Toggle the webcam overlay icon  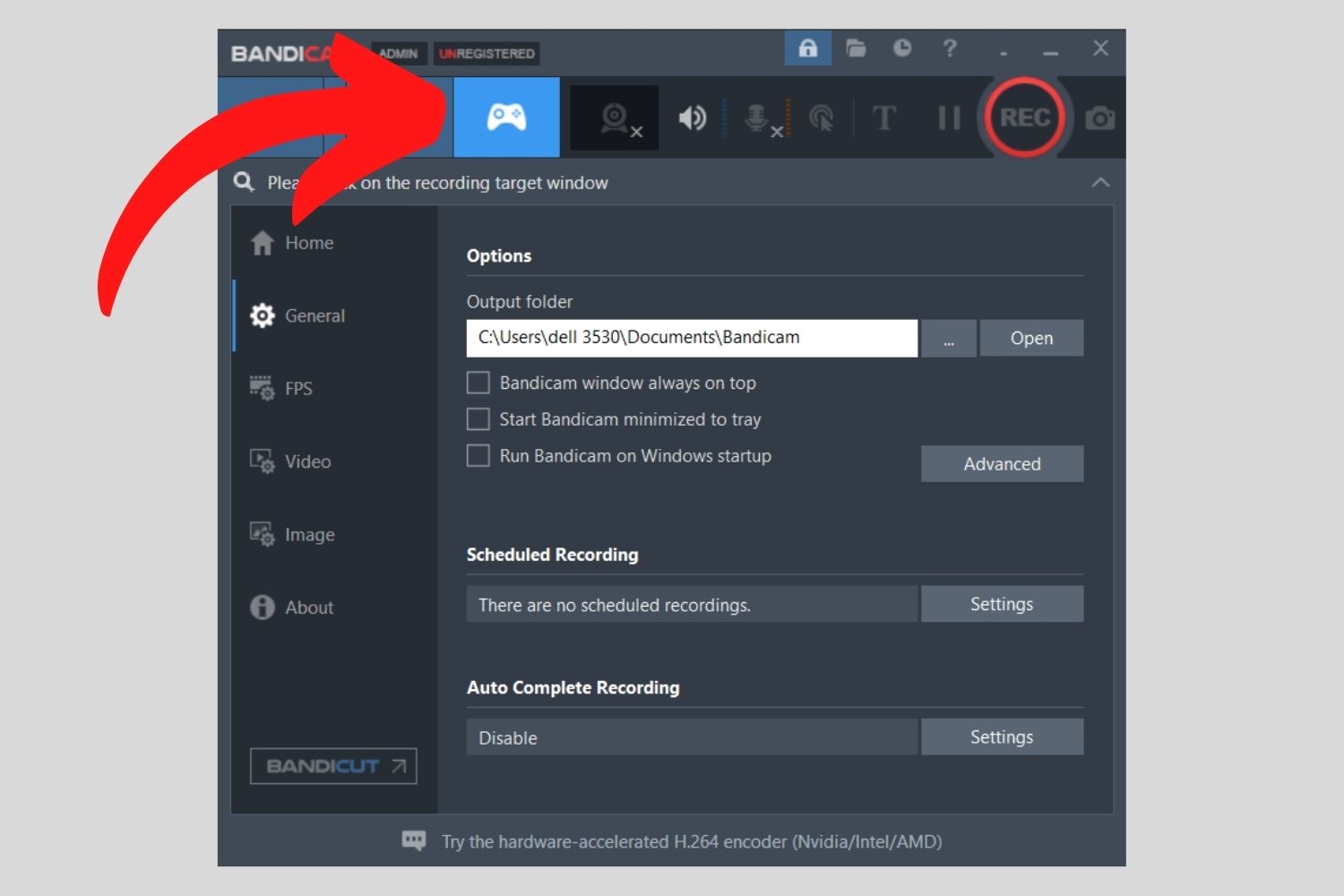(x=616, y=118)
